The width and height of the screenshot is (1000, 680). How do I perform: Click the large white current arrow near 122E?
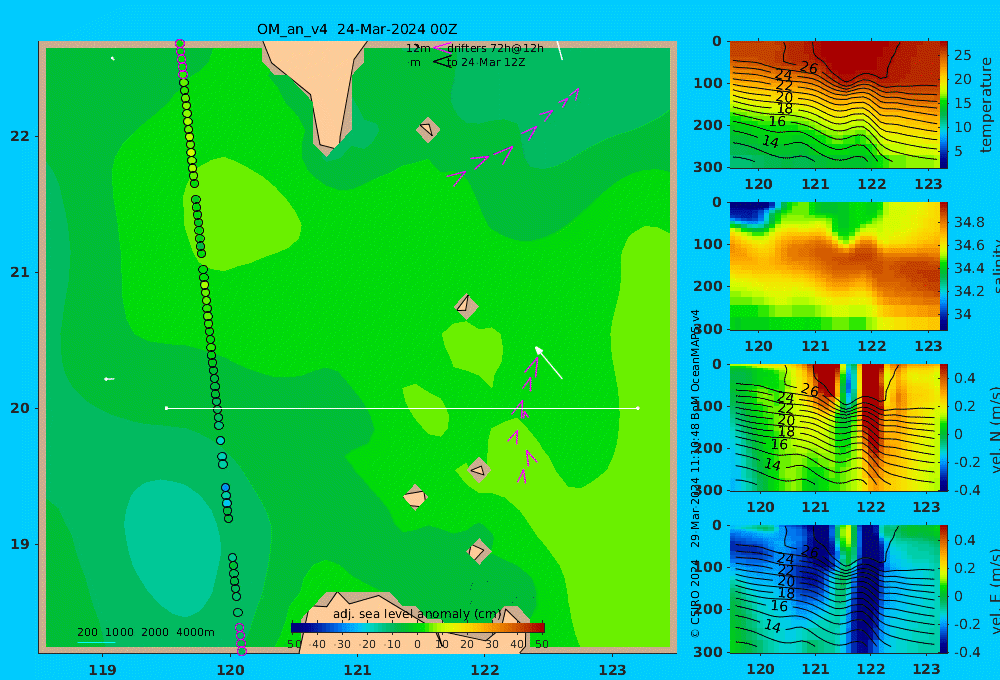tap(548, 362)
